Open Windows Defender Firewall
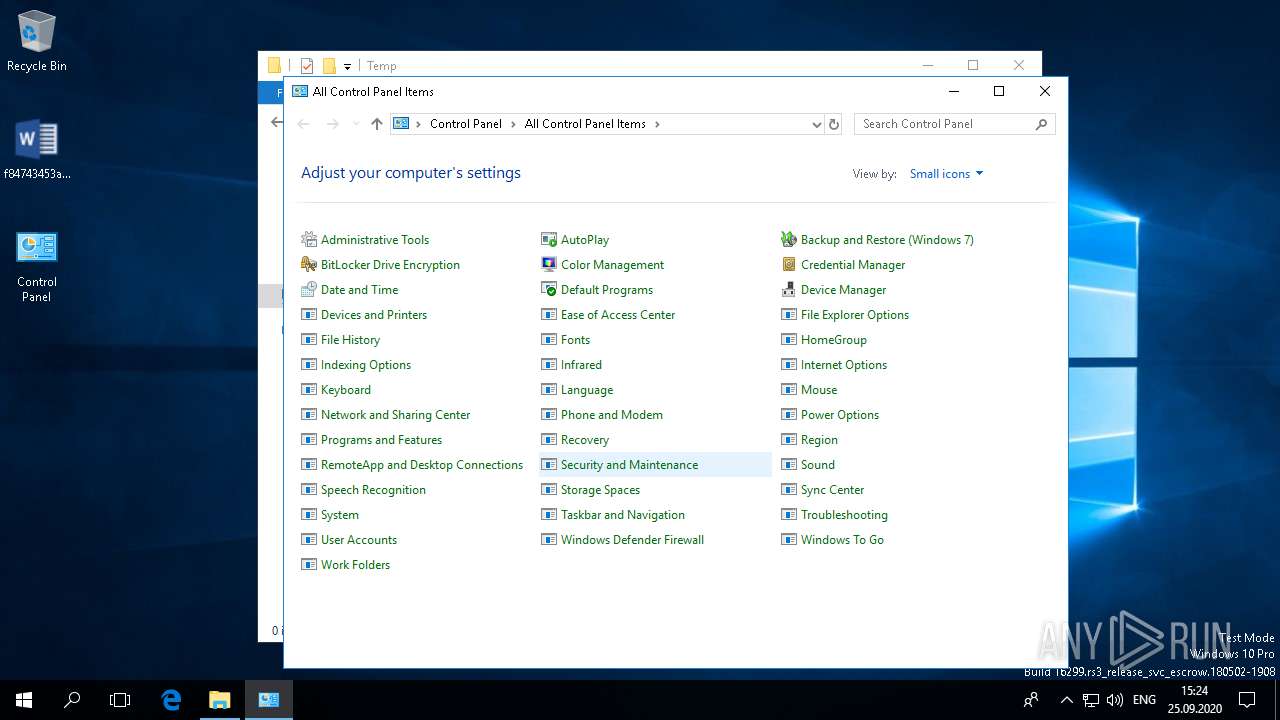 (x=632, y=540)
